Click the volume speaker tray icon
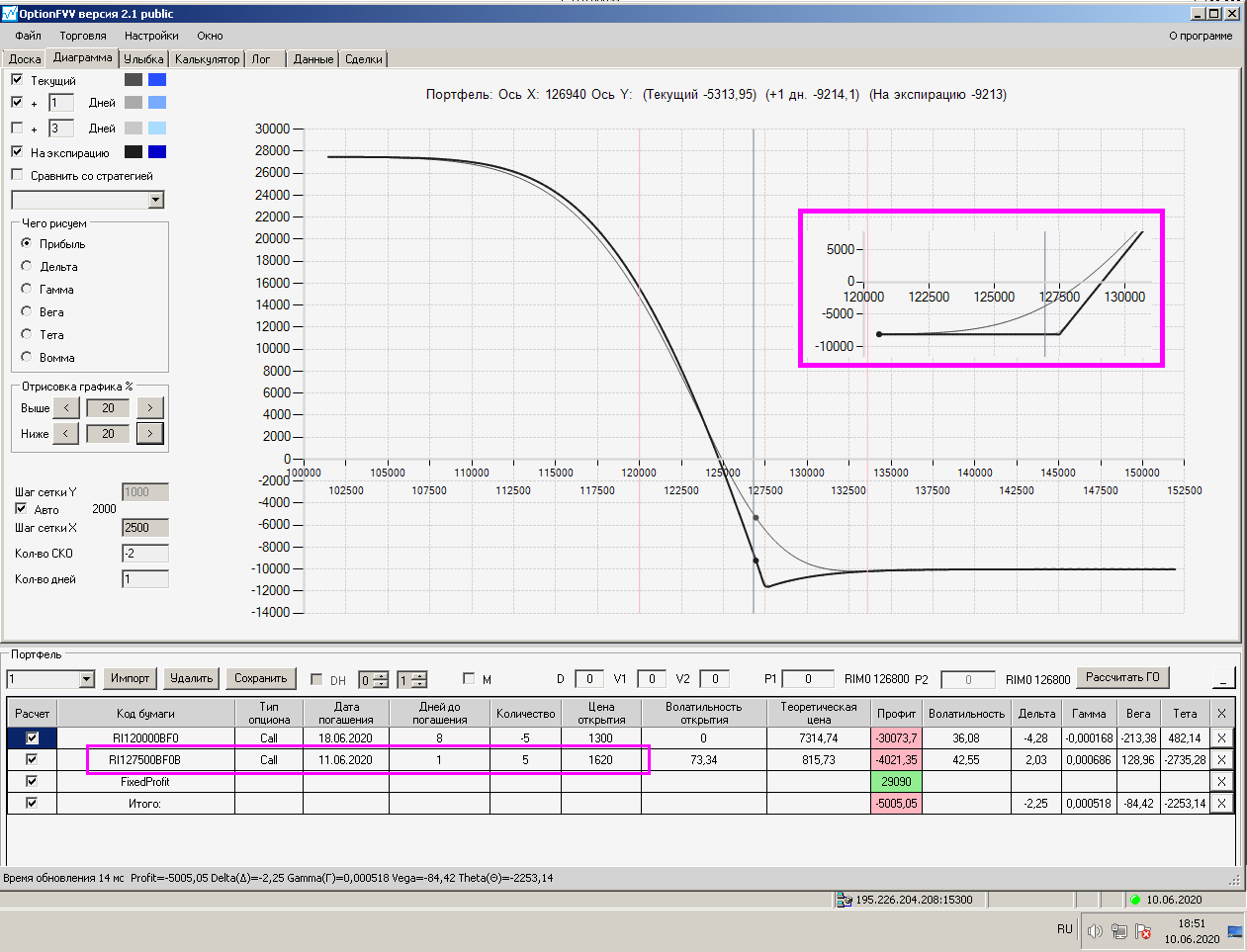Image resolution: width=1247 pixels, height=952 pixels. click(1095, 930)
